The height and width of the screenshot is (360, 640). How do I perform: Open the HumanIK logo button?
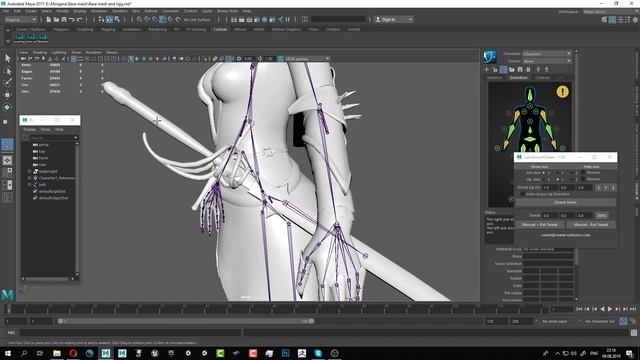[490, 57]
